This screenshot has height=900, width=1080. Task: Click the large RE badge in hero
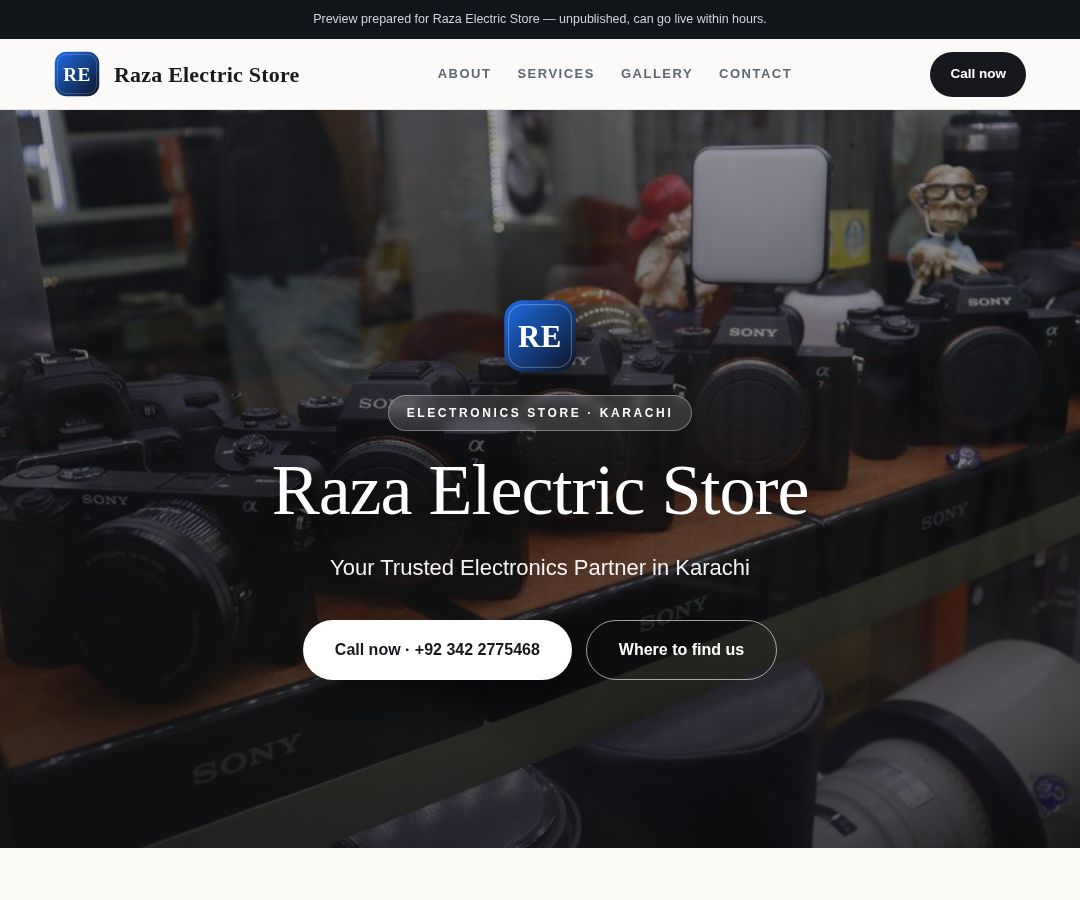(539, 336)
